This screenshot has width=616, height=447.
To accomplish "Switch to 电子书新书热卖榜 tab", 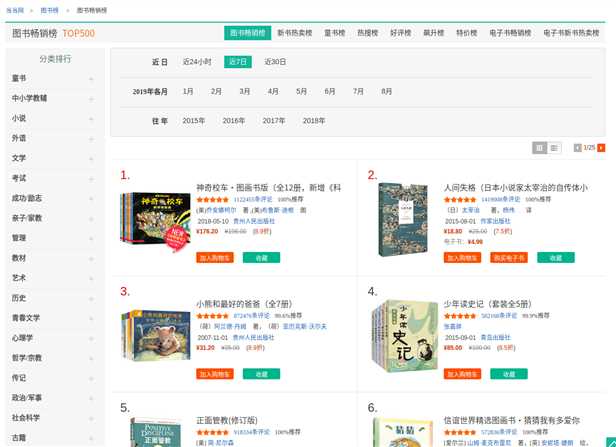I will click(572, 33).
